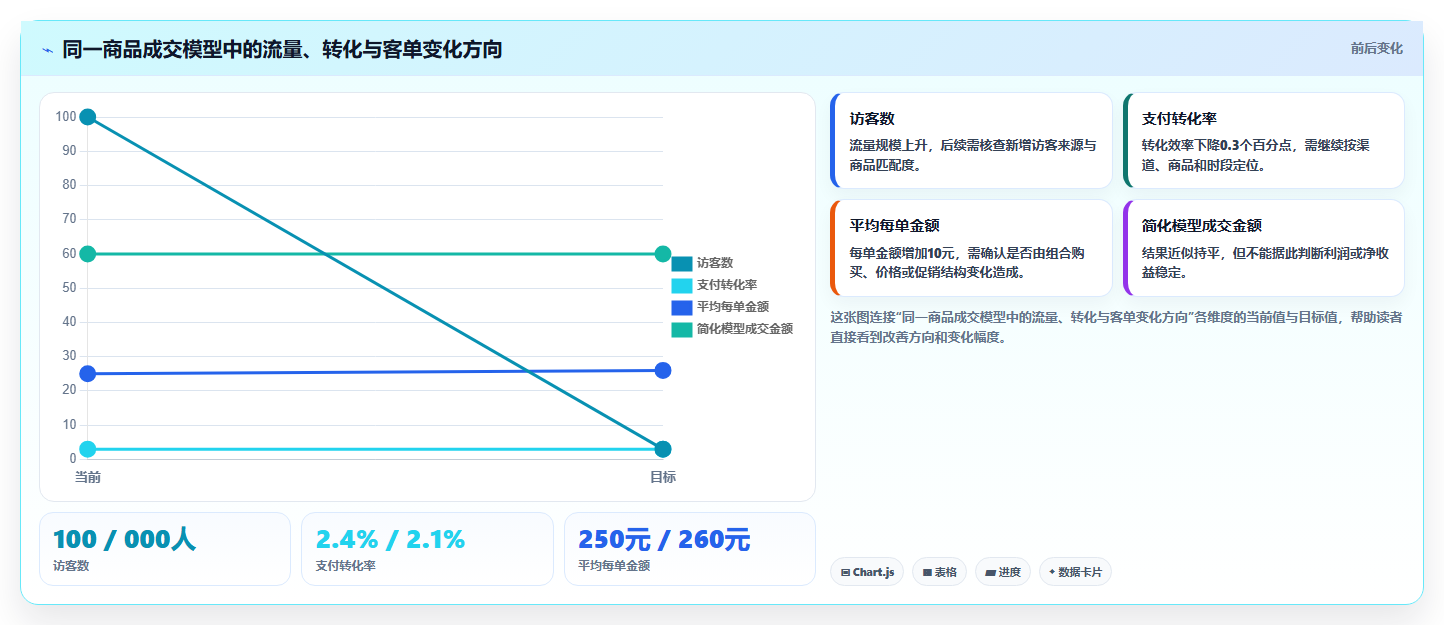Select the 访客数 point at value 100
Image resolution: width=1444 pixels, height=625 pixels.
point(88,117)
